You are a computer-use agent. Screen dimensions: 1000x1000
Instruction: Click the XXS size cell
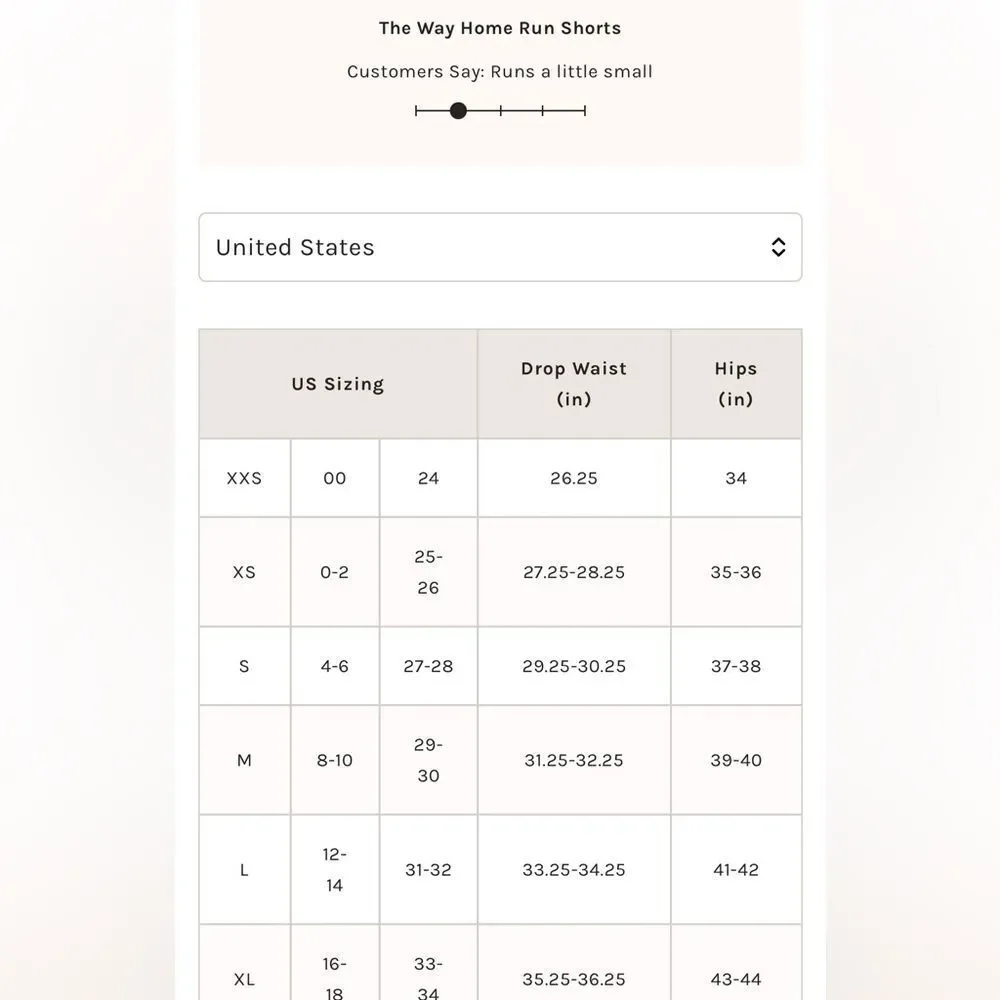point(244,478)
